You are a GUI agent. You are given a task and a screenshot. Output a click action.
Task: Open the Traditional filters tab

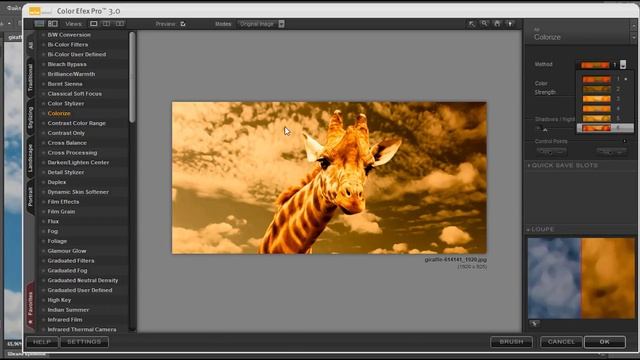click(31, 78)
